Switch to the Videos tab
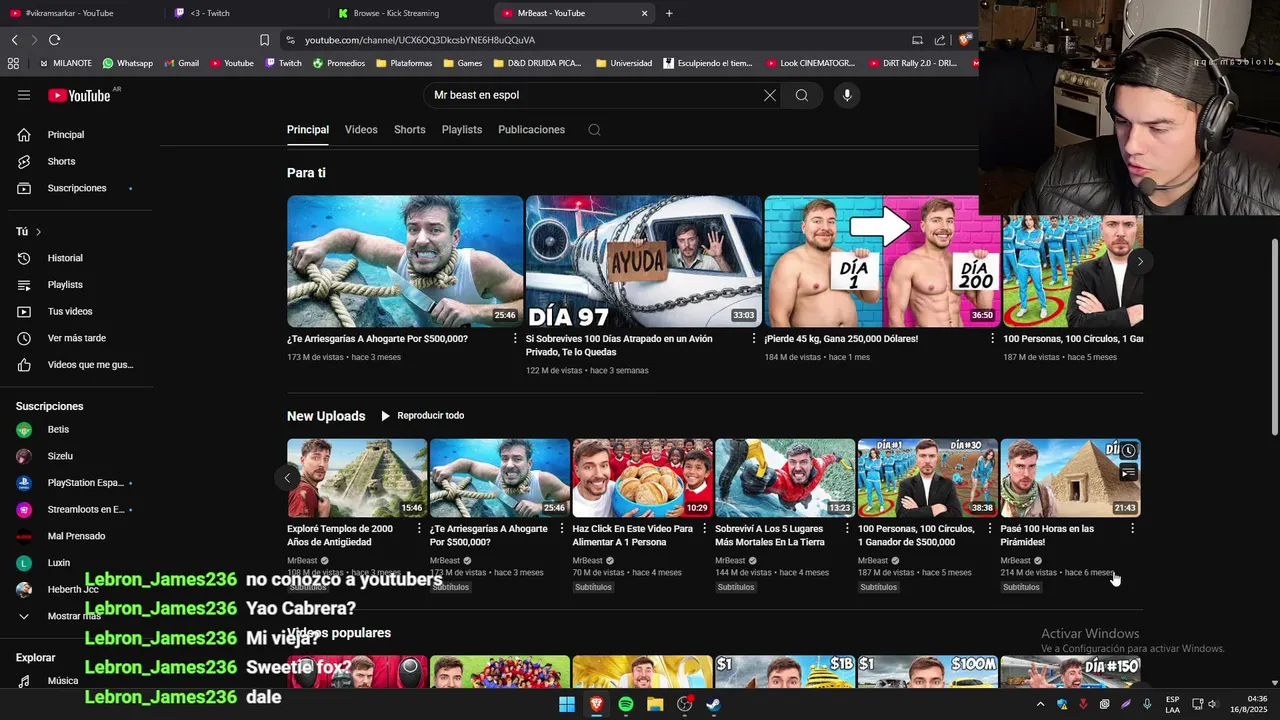Viewport: 1280px width, 720px height. 361,130
